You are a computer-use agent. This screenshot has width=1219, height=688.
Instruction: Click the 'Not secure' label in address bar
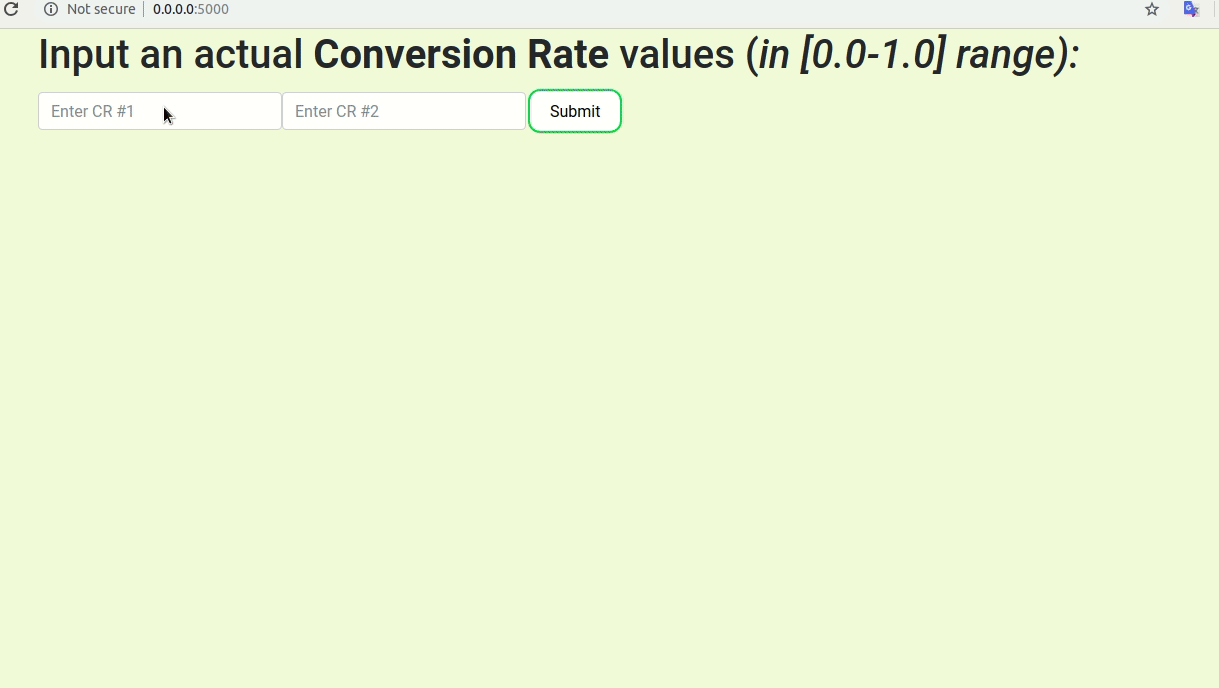click(101, 9)
